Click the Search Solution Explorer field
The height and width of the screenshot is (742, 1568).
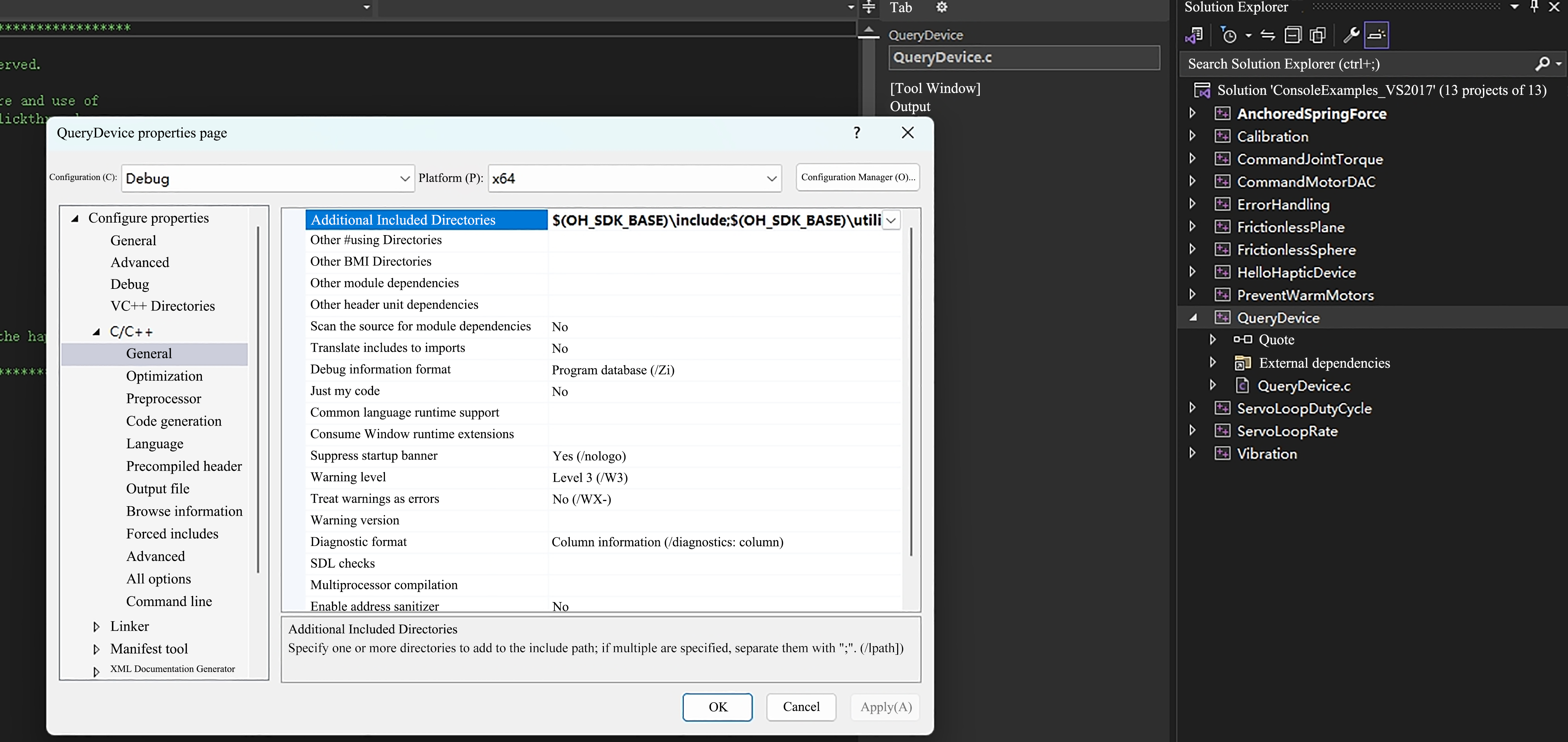click(x=1357, y=64)
